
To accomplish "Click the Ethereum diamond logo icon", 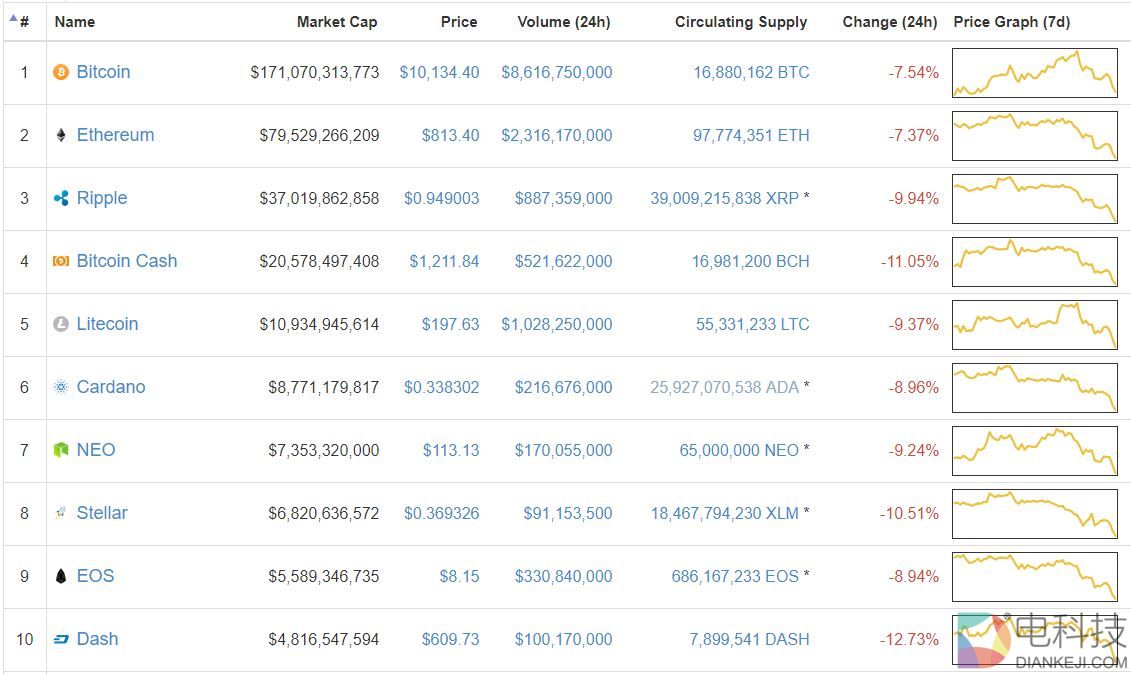I will 61,135.
